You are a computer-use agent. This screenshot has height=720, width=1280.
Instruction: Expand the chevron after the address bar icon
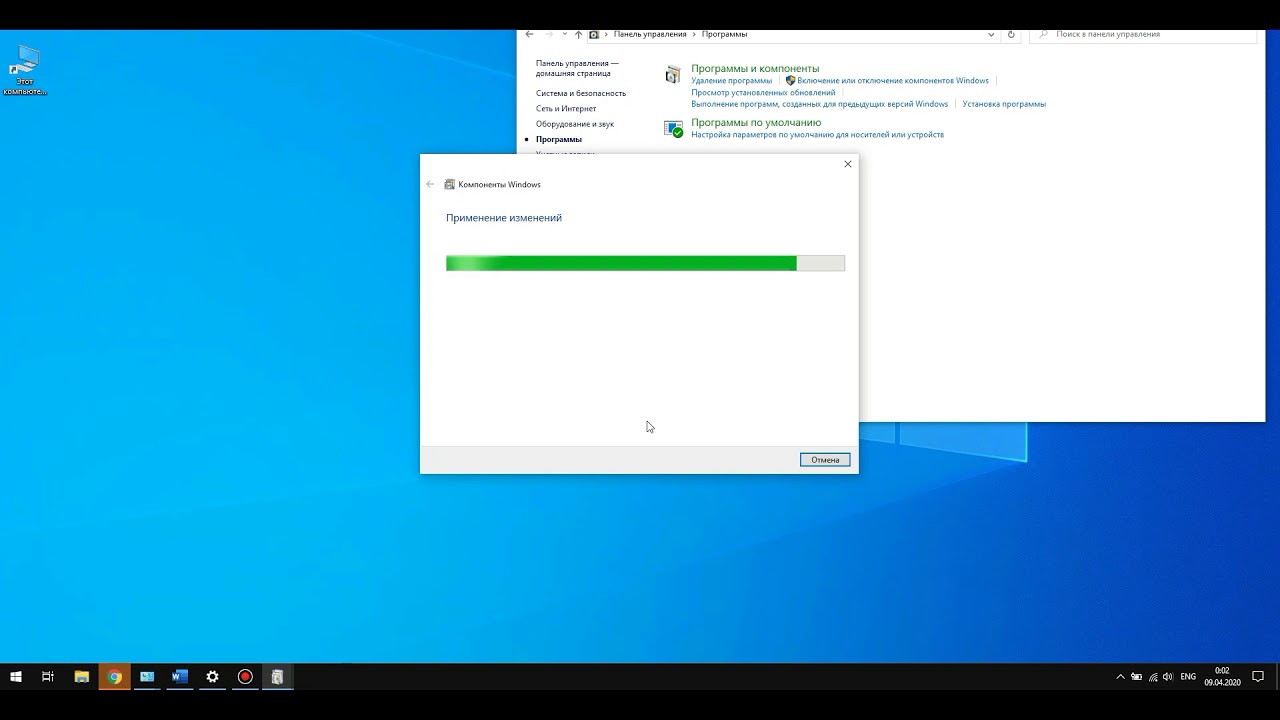pyautogui.click(x=605, y=34)
